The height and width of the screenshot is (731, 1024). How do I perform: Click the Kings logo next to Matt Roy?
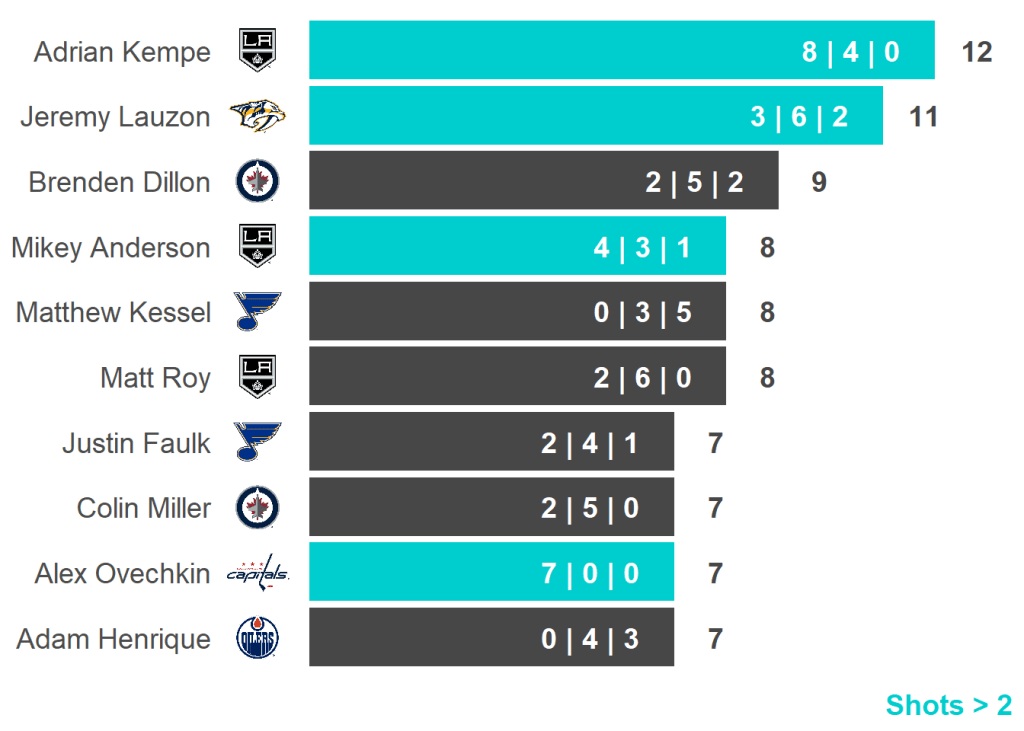click(257, 377)
